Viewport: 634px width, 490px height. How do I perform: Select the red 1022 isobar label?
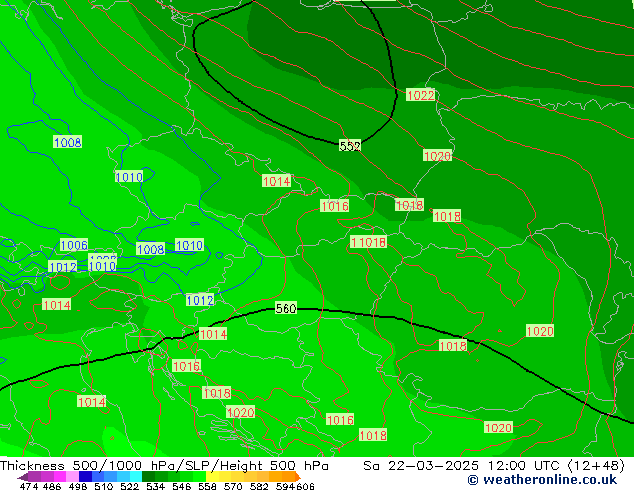421,95
